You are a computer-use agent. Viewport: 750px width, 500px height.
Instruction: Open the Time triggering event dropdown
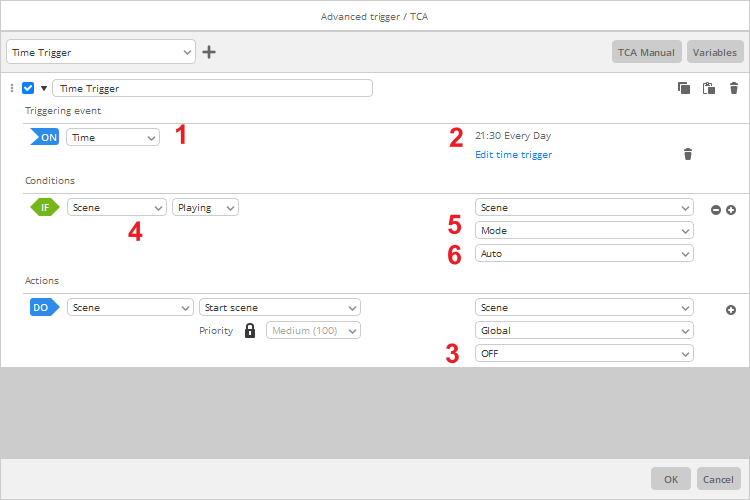coord(113,137)
